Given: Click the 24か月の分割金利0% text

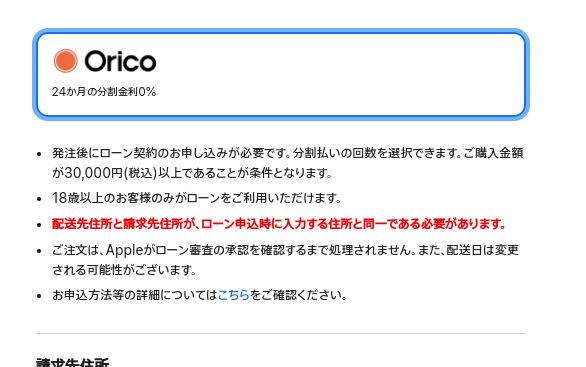Looking at the screenshot, I should [x=104, y=92].
